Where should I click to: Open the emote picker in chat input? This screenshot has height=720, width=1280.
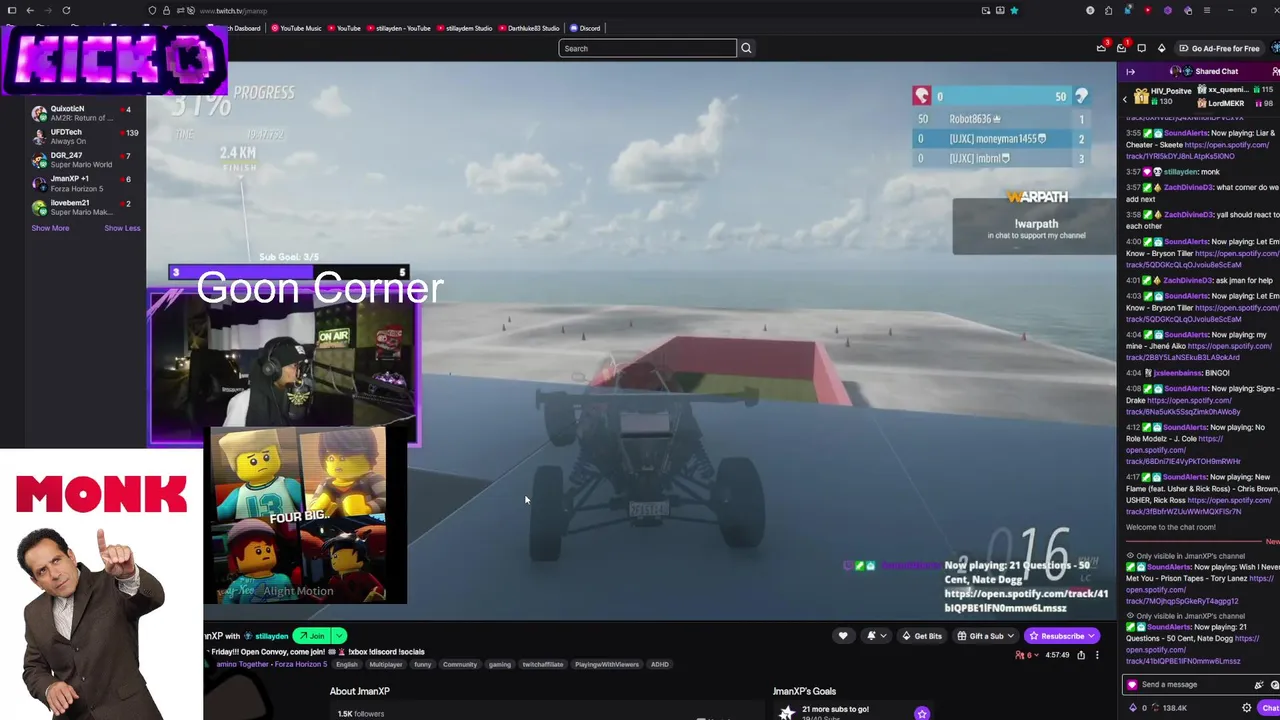(x=1275, y=685)
